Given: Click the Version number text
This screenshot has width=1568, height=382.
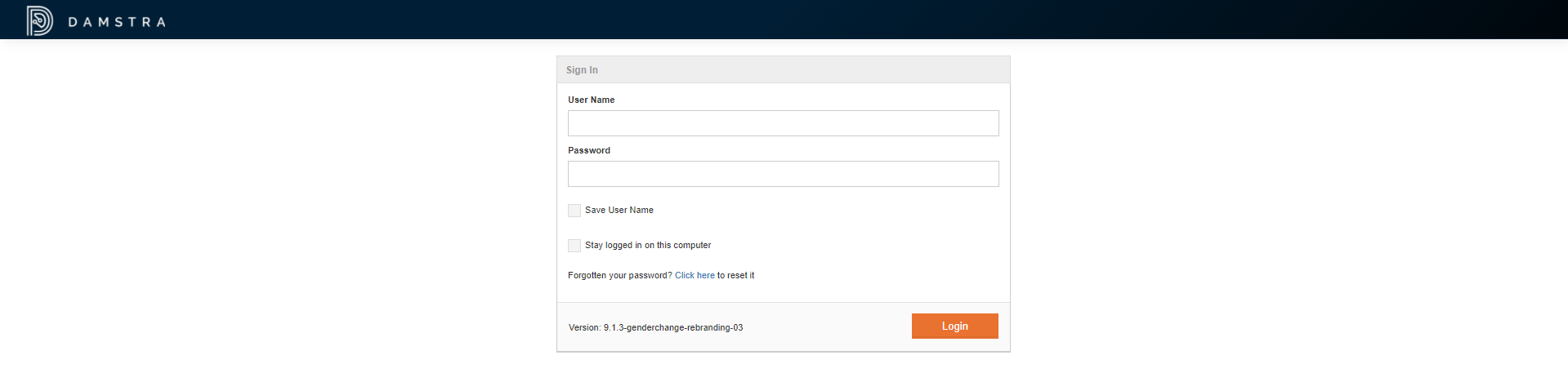Looking at the screenshot, I should [655, 328].
